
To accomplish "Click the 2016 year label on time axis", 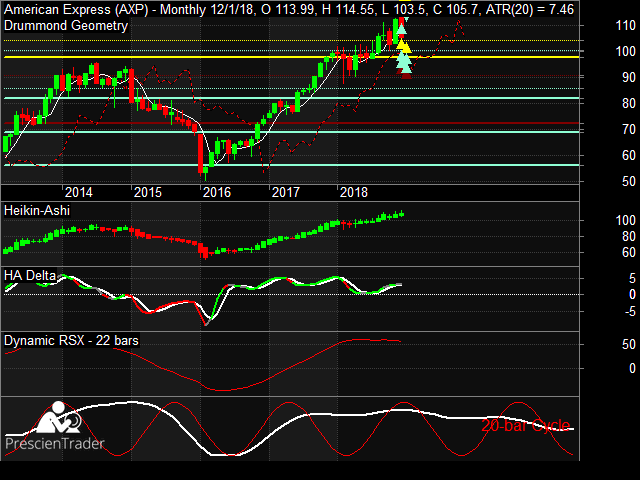I will (217, 192).
